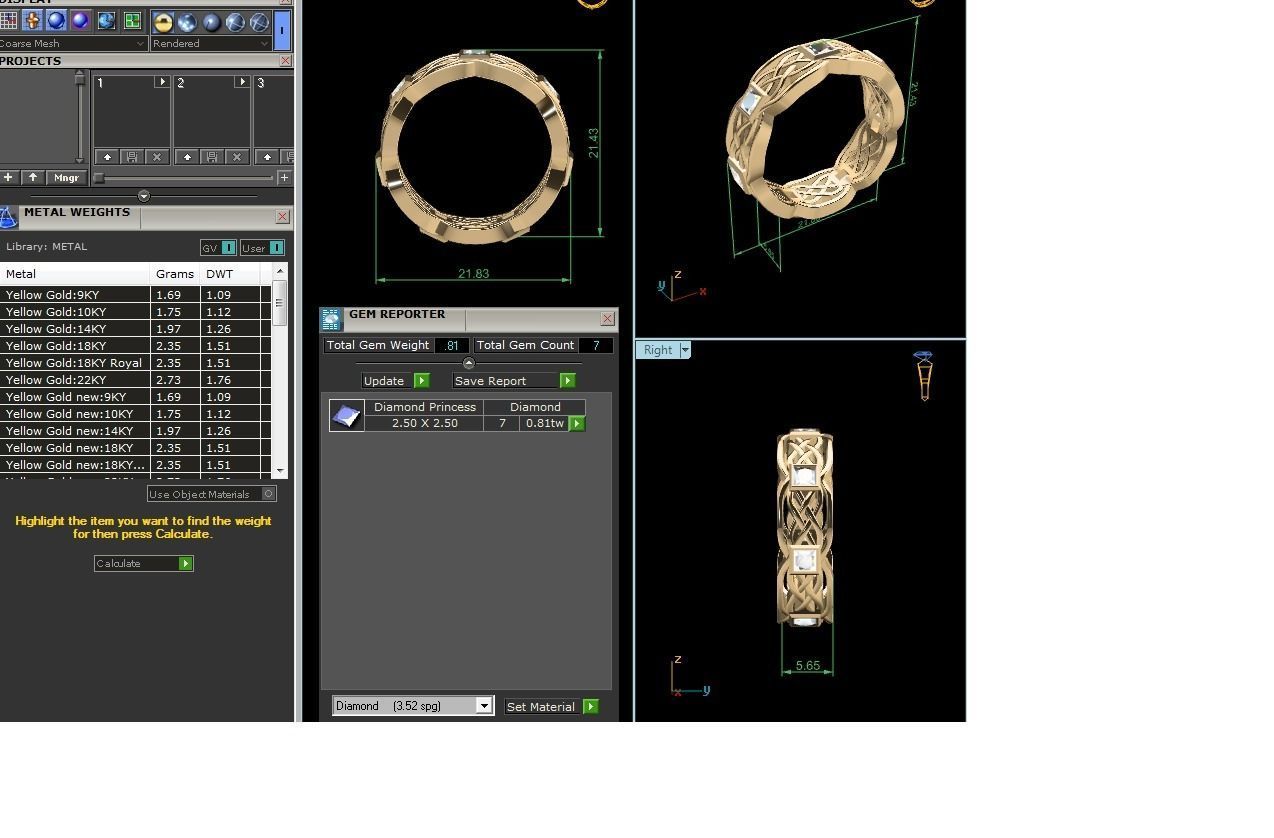Click the Metal Weights panel scale icon

(8, 217)
